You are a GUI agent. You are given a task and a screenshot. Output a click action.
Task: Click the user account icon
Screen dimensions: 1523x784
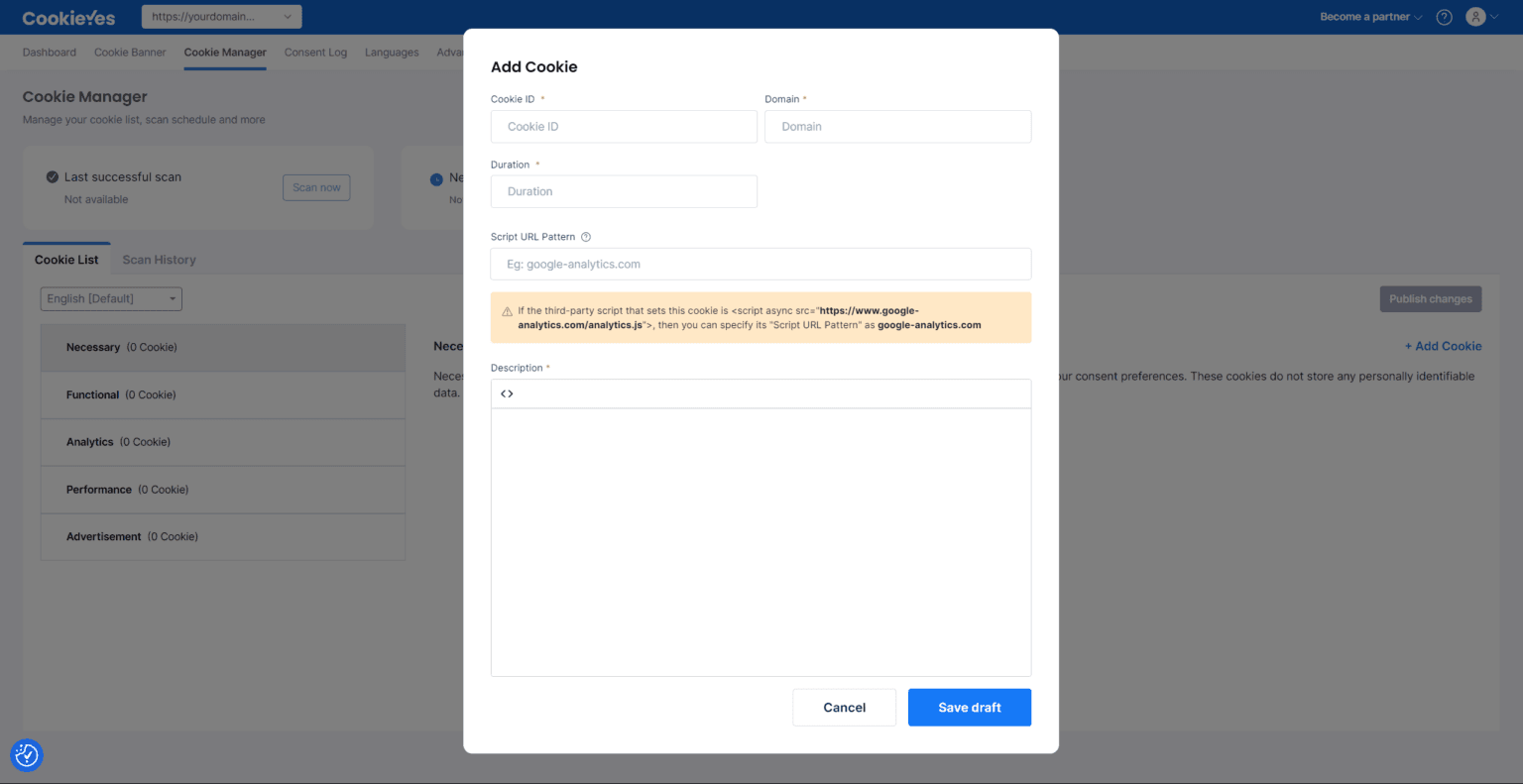pyautogui.click(x=1476, y=17)
